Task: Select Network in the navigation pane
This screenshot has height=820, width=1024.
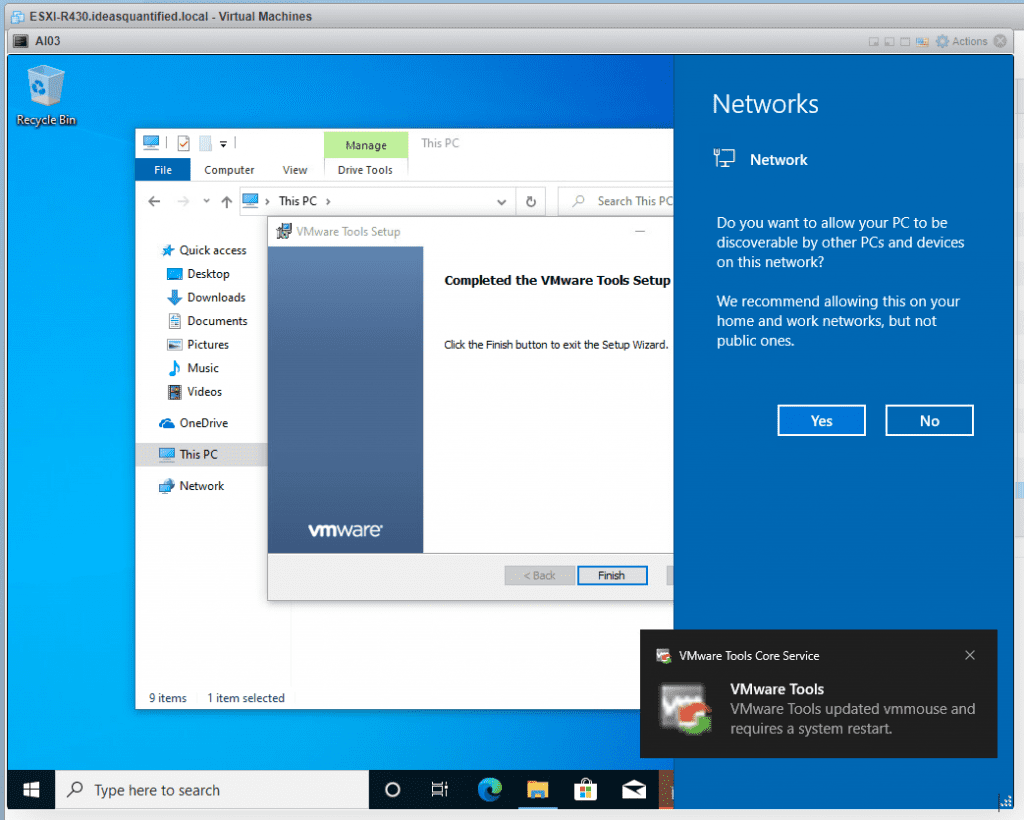Action: (191, 485)
